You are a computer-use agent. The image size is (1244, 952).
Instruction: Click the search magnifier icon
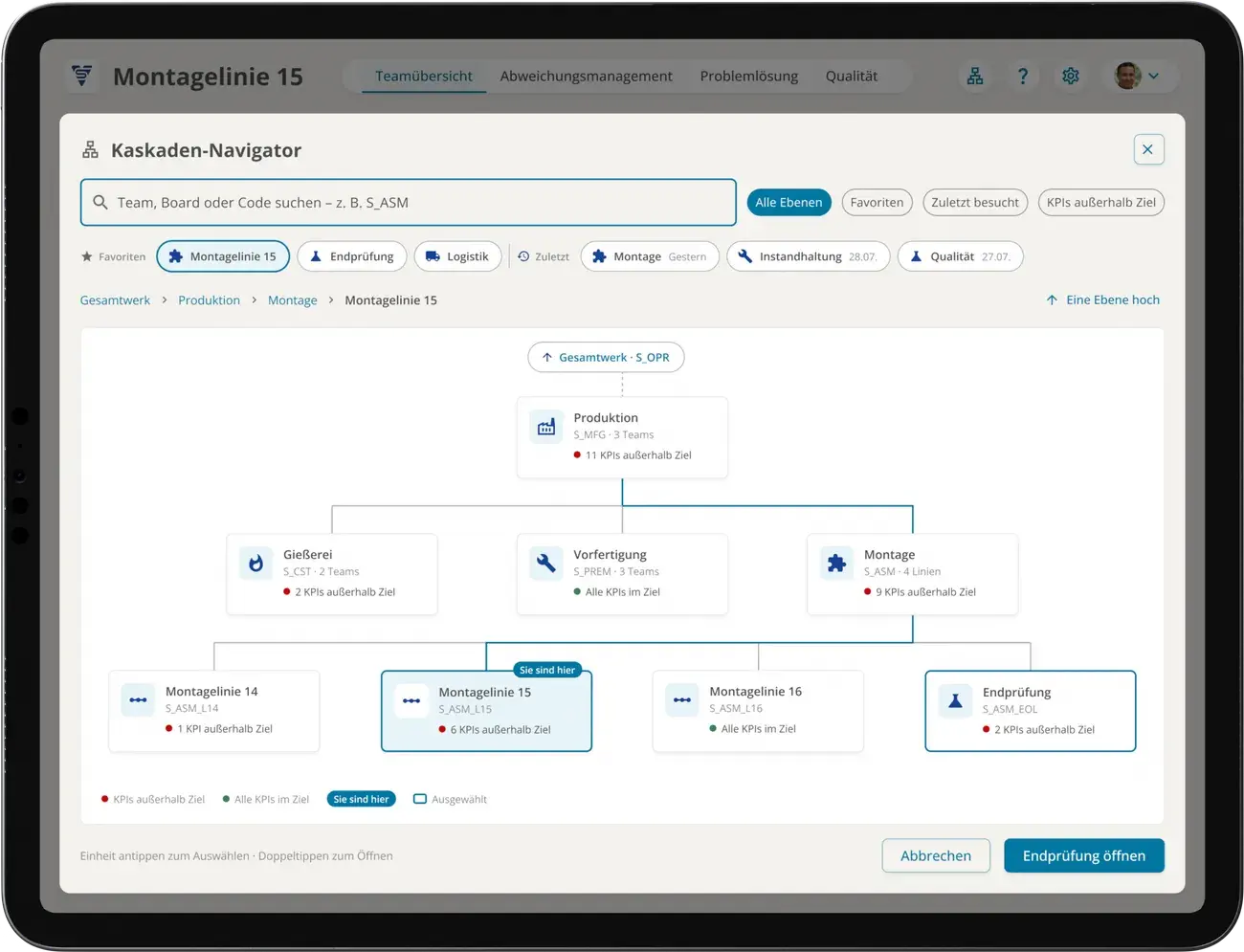point(100,203)
